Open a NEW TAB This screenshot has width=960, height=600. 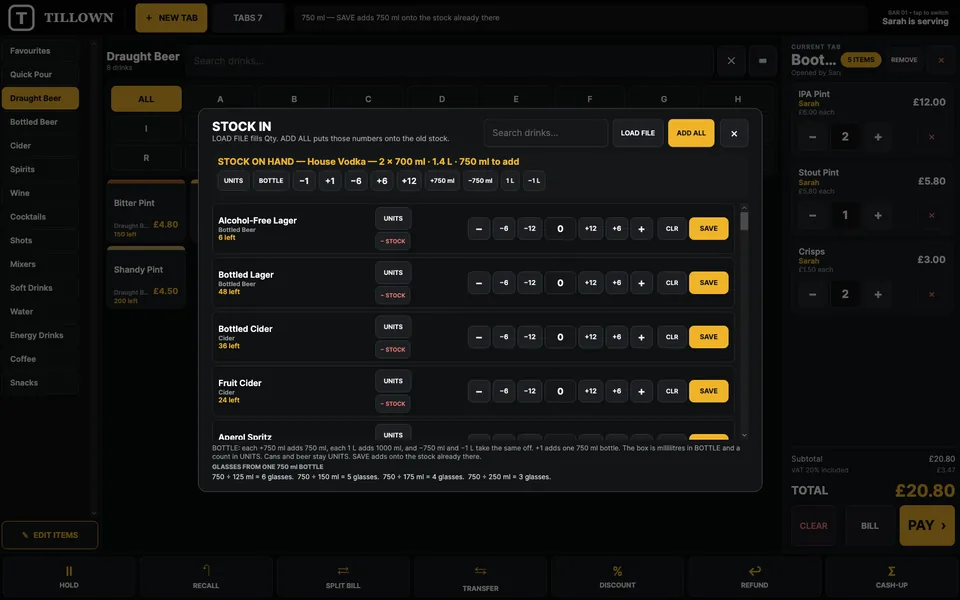pos(171,18)
